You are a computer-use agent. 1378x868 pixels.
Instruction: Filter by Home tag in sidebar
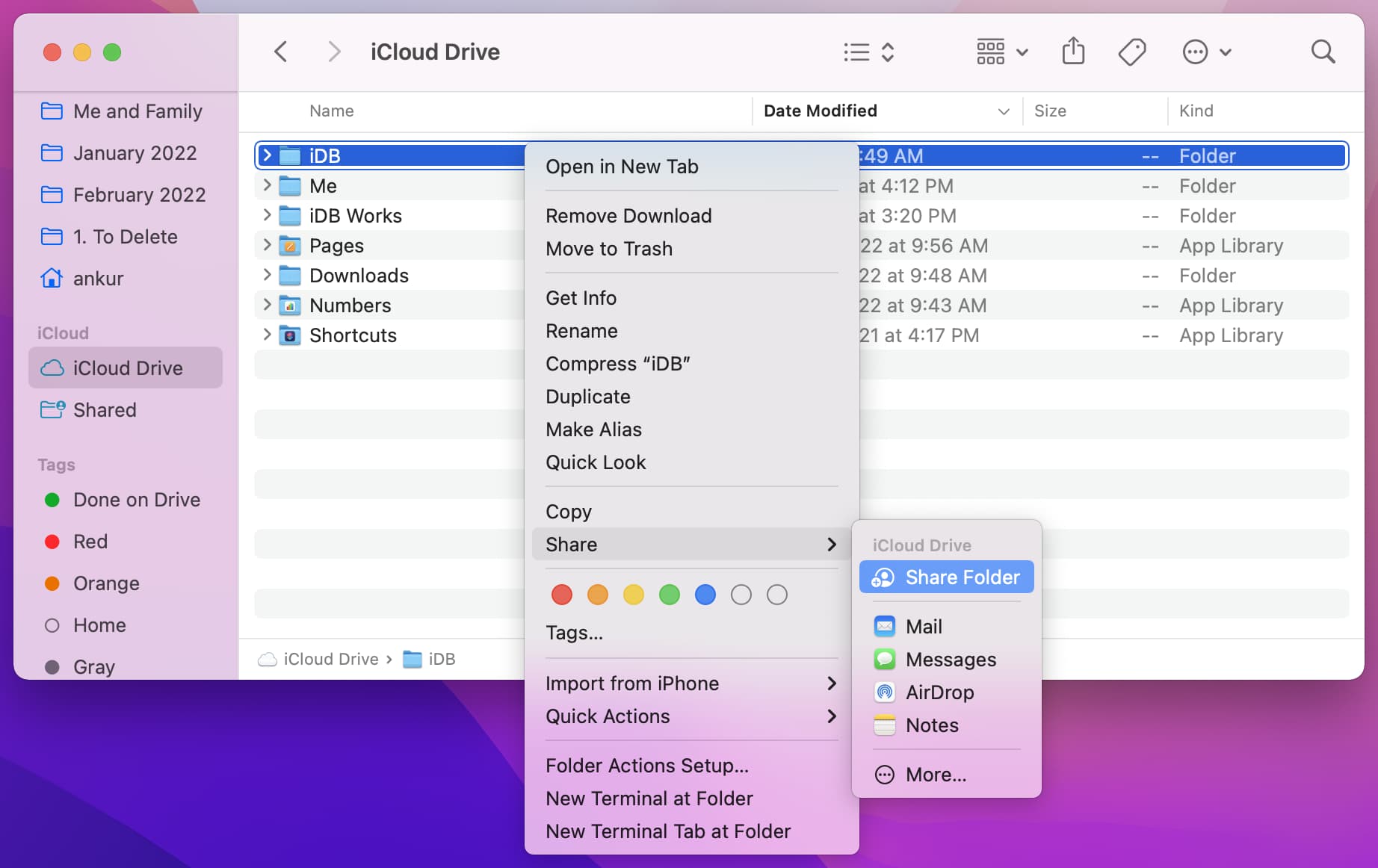(126, 625)
